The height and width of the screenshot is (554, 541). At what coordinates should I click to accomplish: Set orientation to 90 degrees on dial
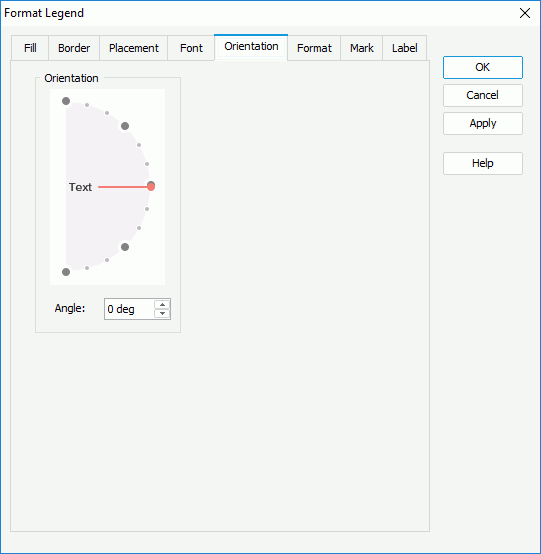(x=66, y=101)
